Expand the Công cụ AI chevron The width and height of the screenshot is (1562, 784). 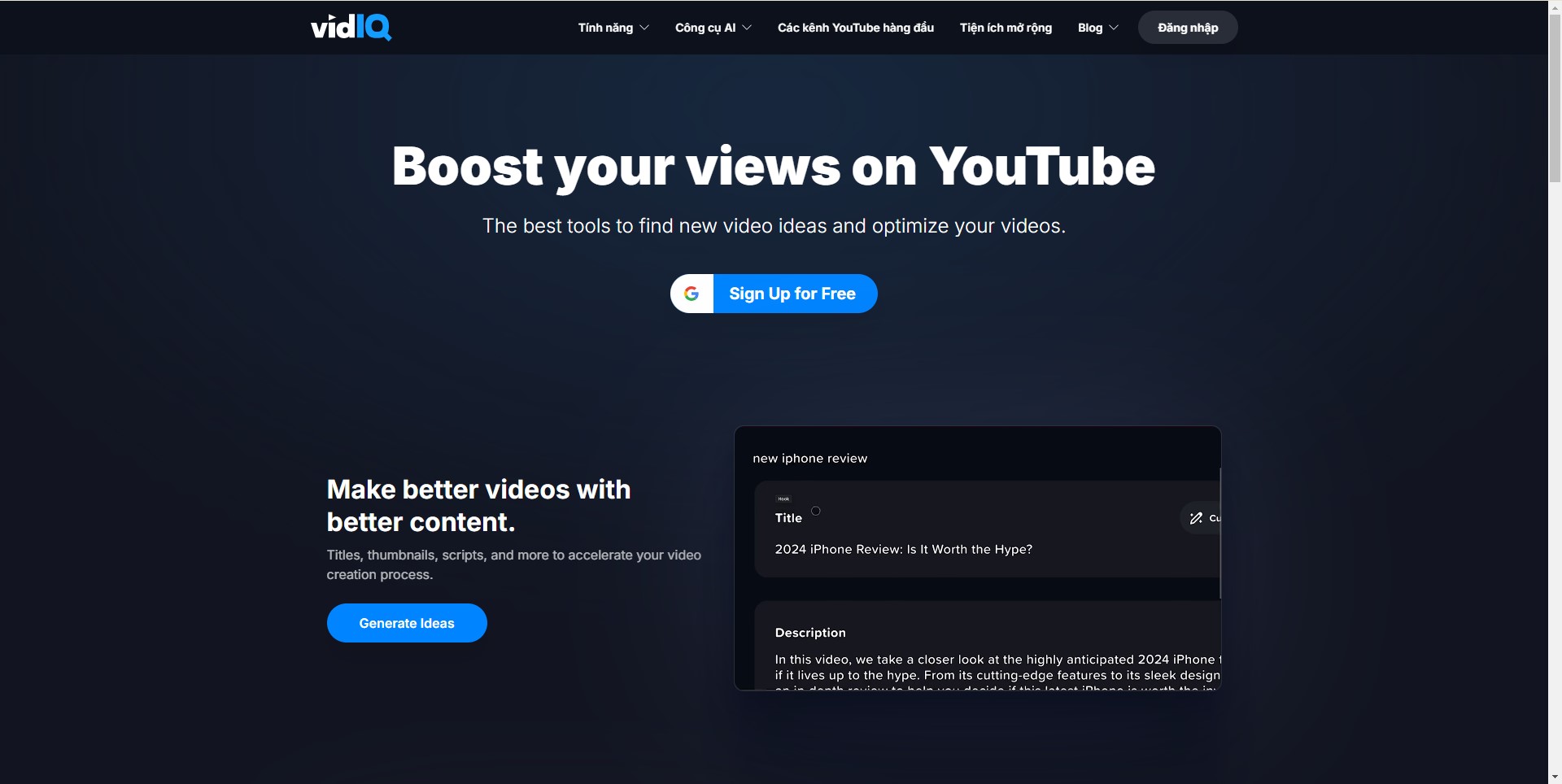747,28
